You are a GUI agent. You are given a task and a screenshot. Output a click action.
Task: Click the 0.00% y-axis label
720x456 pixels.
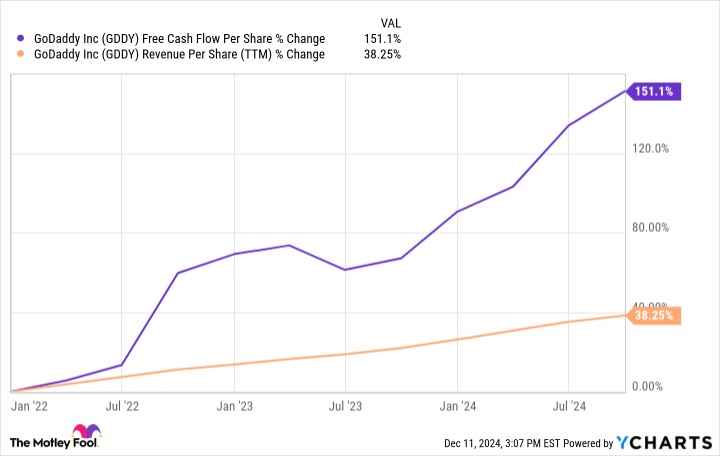(647, 386)
